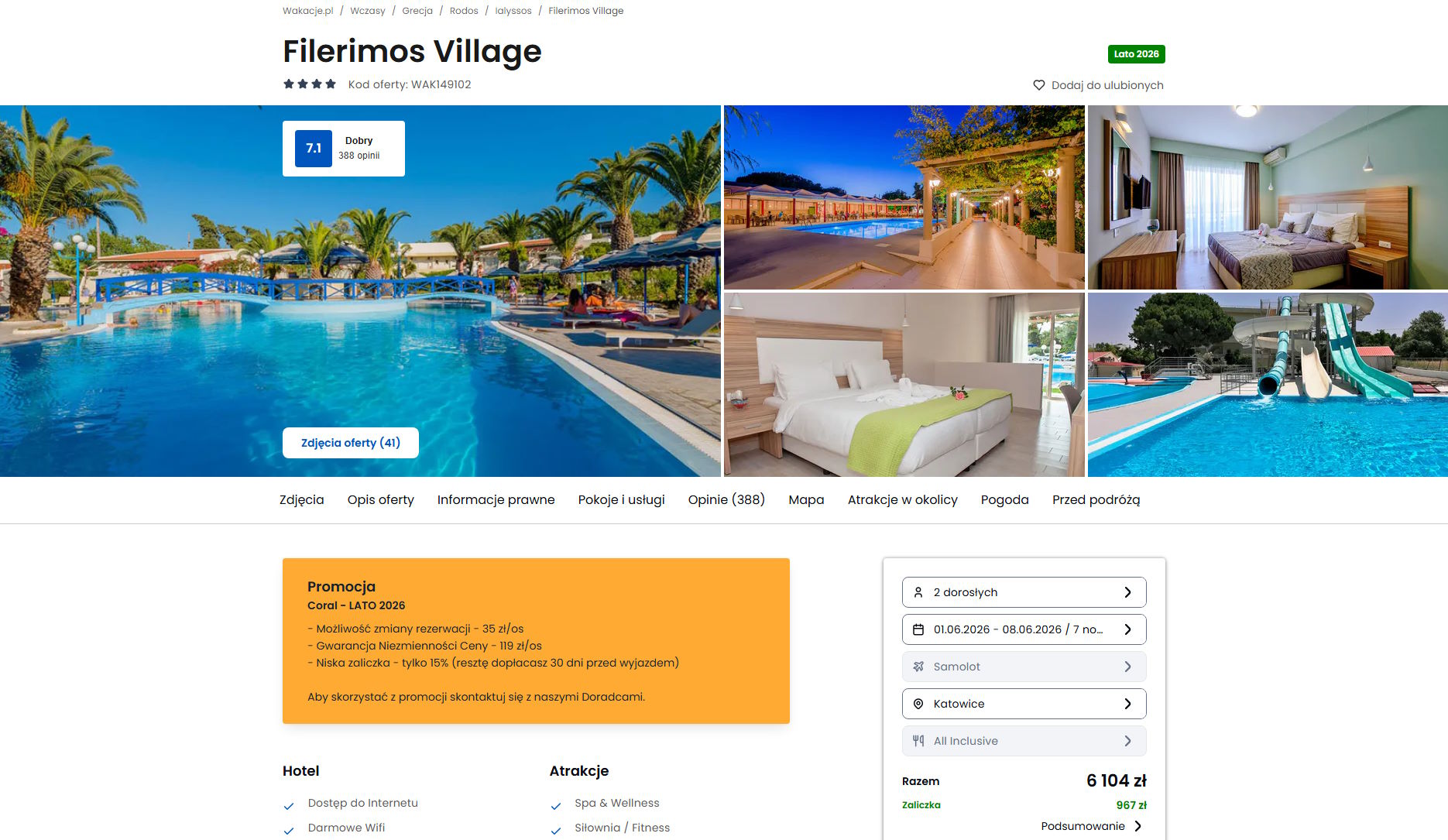Screen dimensions: 1448x840
Task: Click the heart icon to add to favorites
Action: pos(1039,85)
